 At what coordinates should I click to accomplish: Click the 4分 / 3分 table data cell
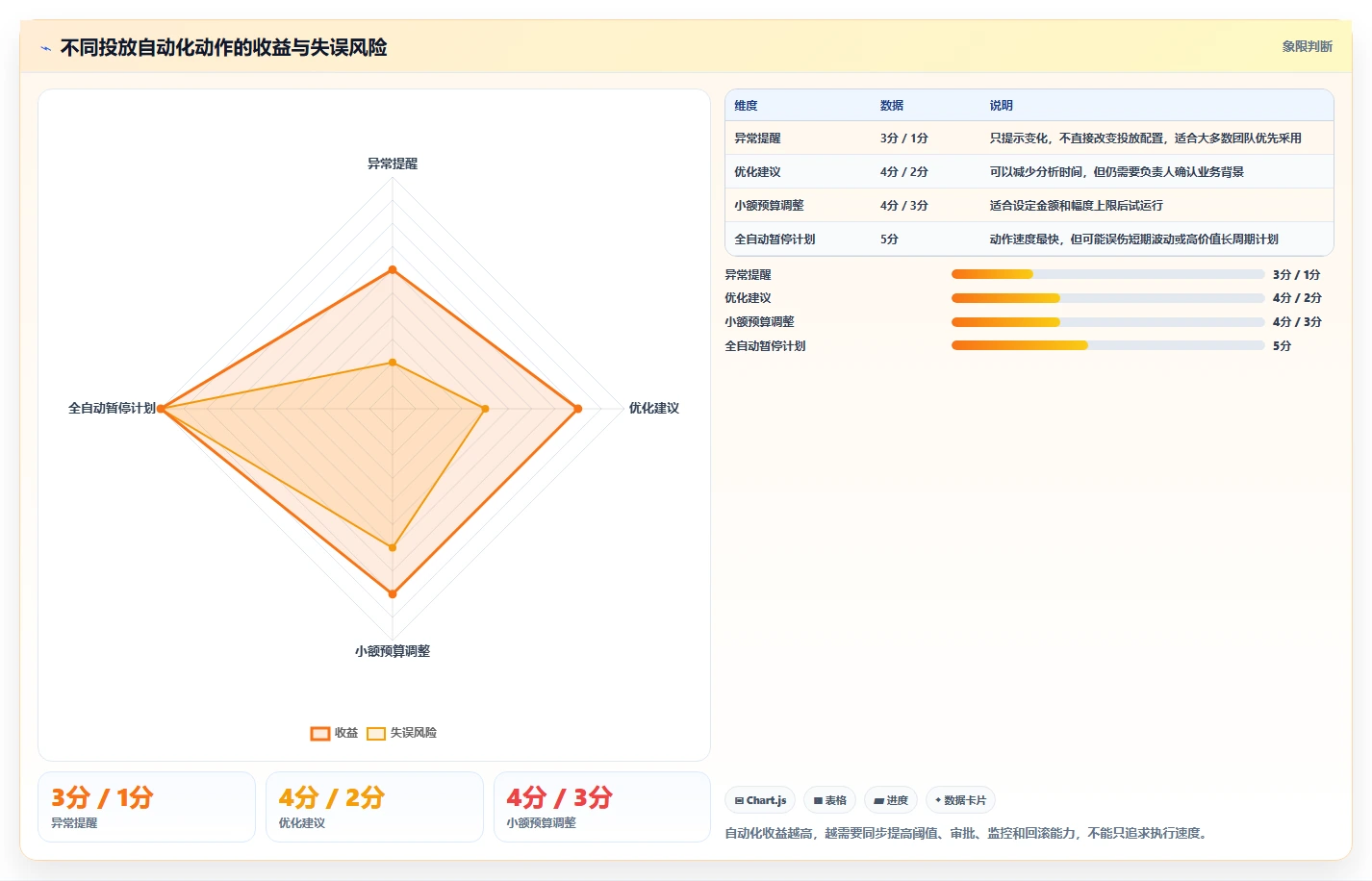pyautogui.click(x=904, y=206)
